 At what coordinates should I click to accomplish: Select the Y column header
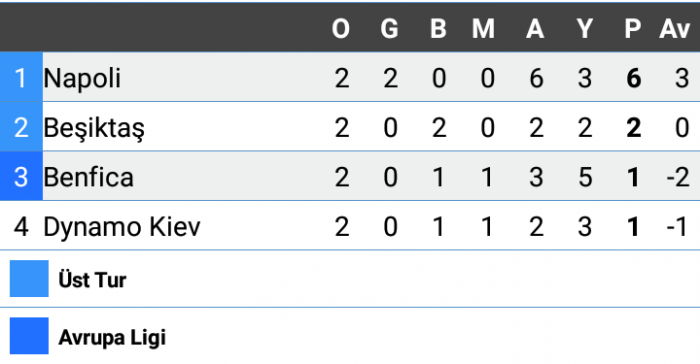pos(584,29)
